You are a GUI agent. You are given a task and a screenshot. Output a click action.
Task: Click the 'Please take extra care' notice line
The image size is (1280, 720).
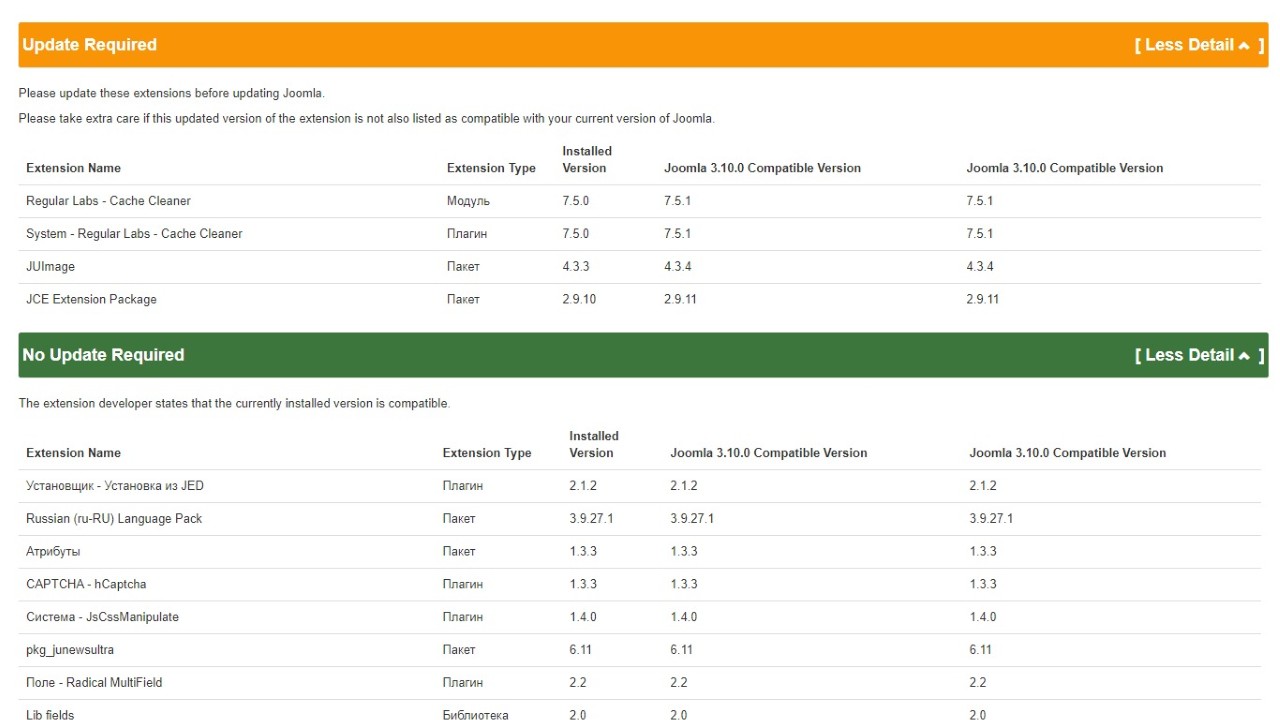coord(366,118)
